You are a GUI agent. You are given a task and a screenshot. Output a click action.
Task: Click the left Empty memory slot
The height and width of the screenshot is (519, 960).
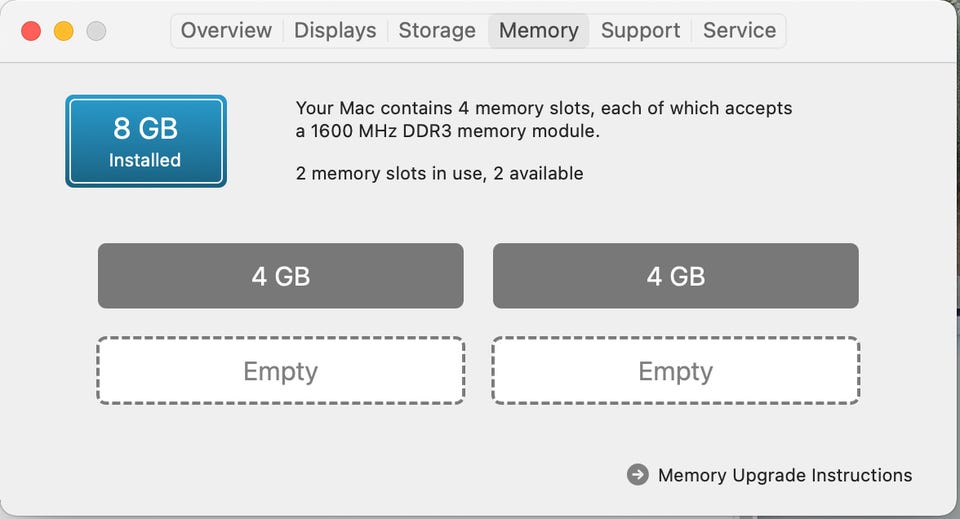point(280,371)
